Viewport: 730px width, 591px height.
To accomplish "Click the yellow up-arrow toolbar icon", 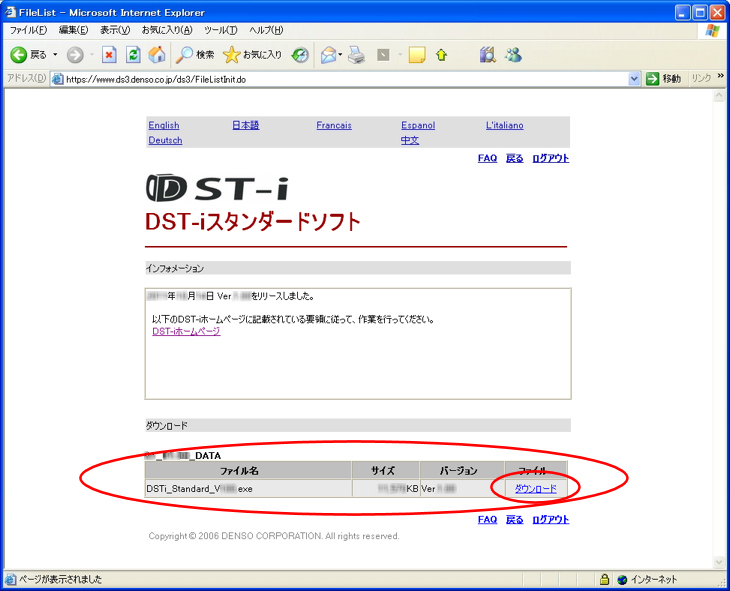I will coord(441,55).
